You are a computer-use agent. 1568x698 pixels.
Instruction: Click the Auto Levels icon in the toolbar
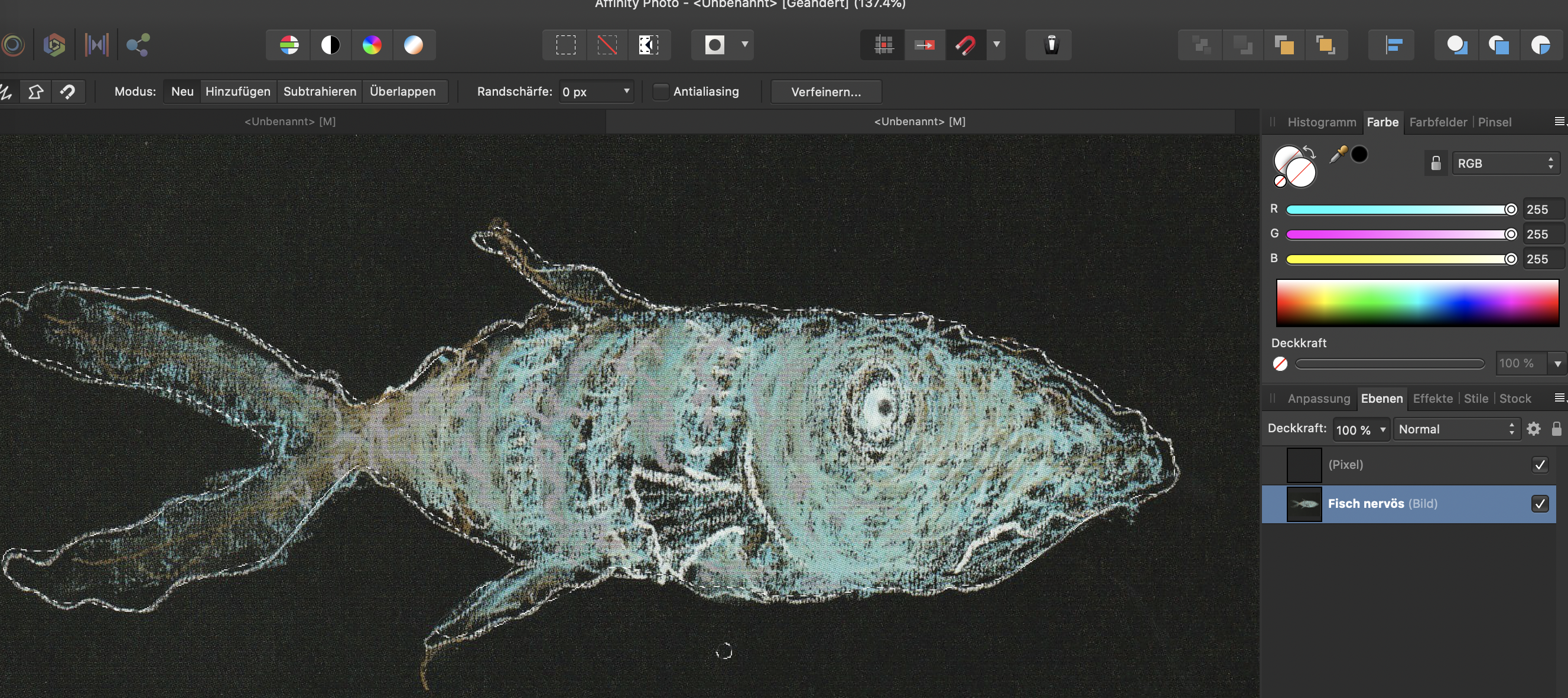[289, 45]
